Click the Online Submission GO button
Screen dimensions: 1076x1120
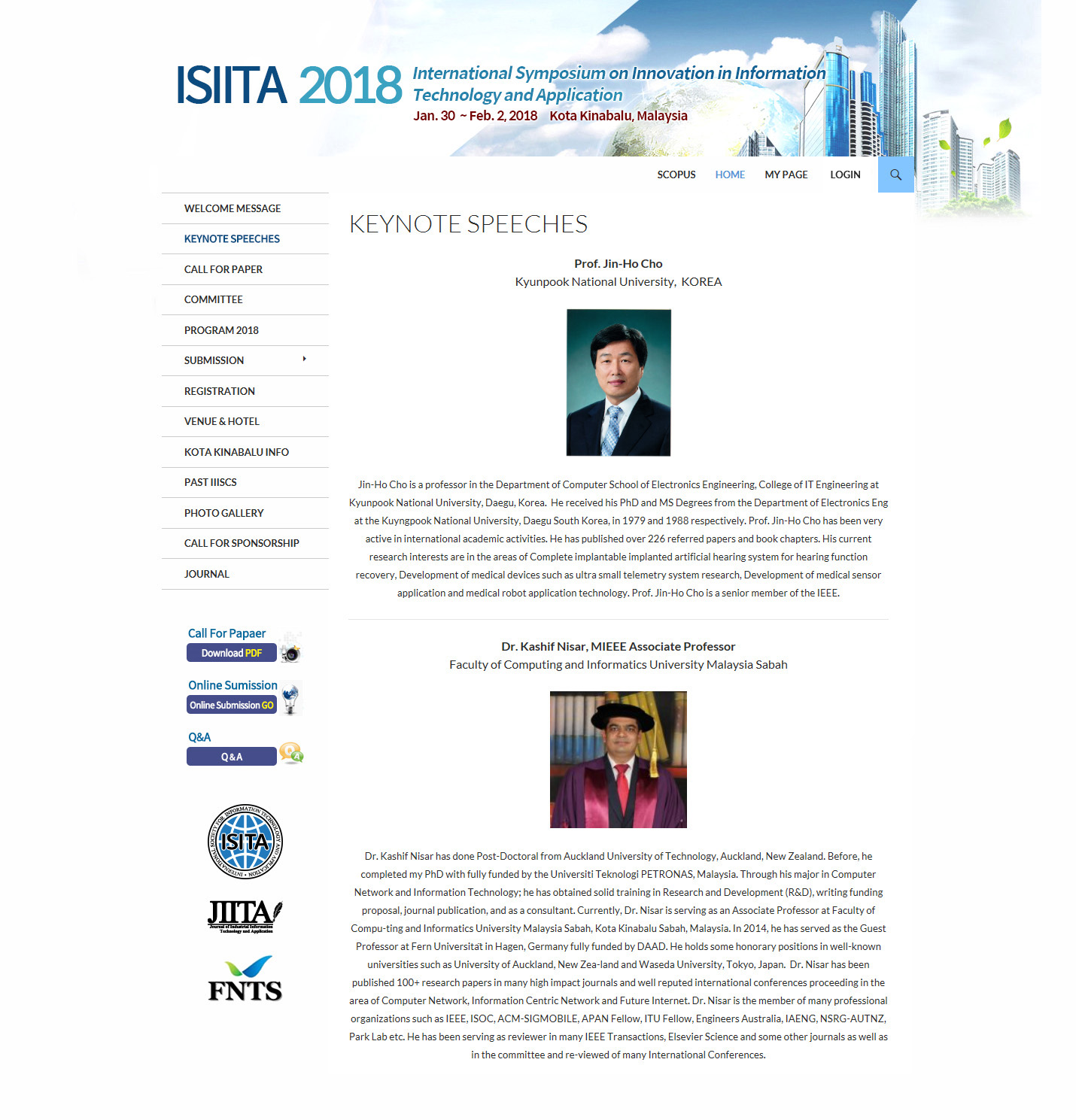(232, 705)
